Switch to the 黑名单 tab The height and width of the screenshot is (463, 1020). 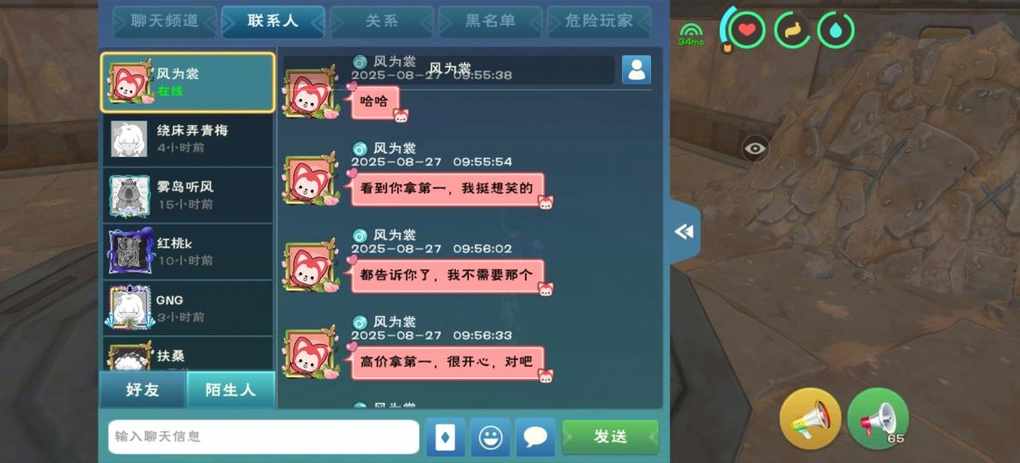490,21
